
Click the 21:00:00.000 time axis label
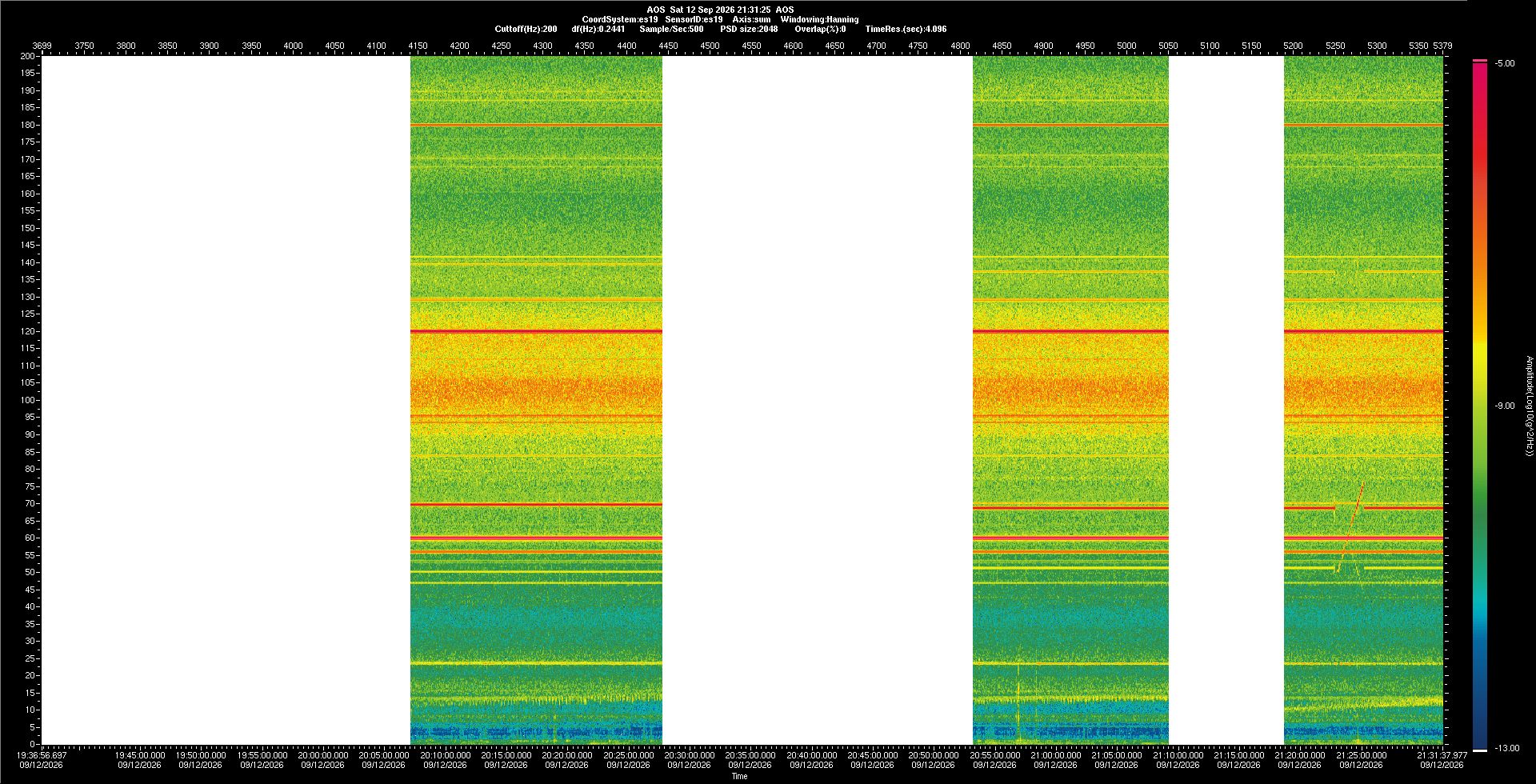(1055, 755)
